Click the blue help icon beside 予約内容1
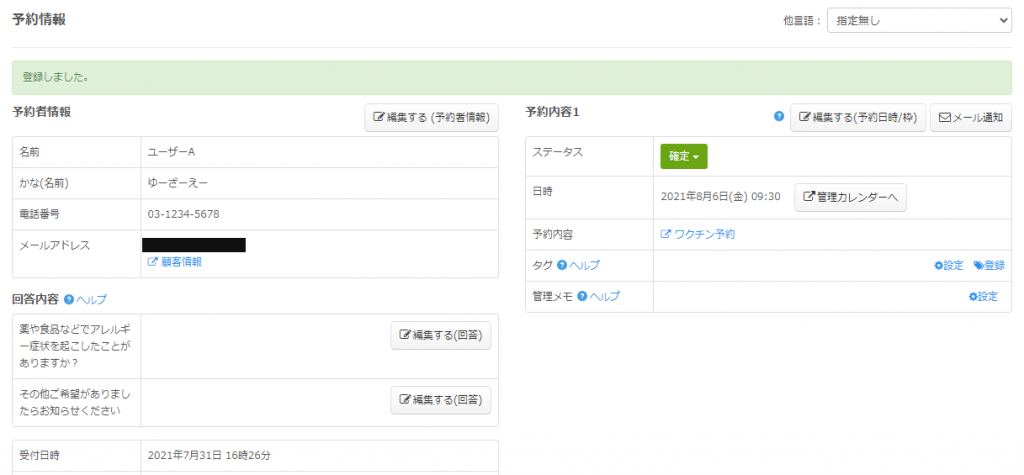The image size is (1024, 475). (x=779, y=117)
